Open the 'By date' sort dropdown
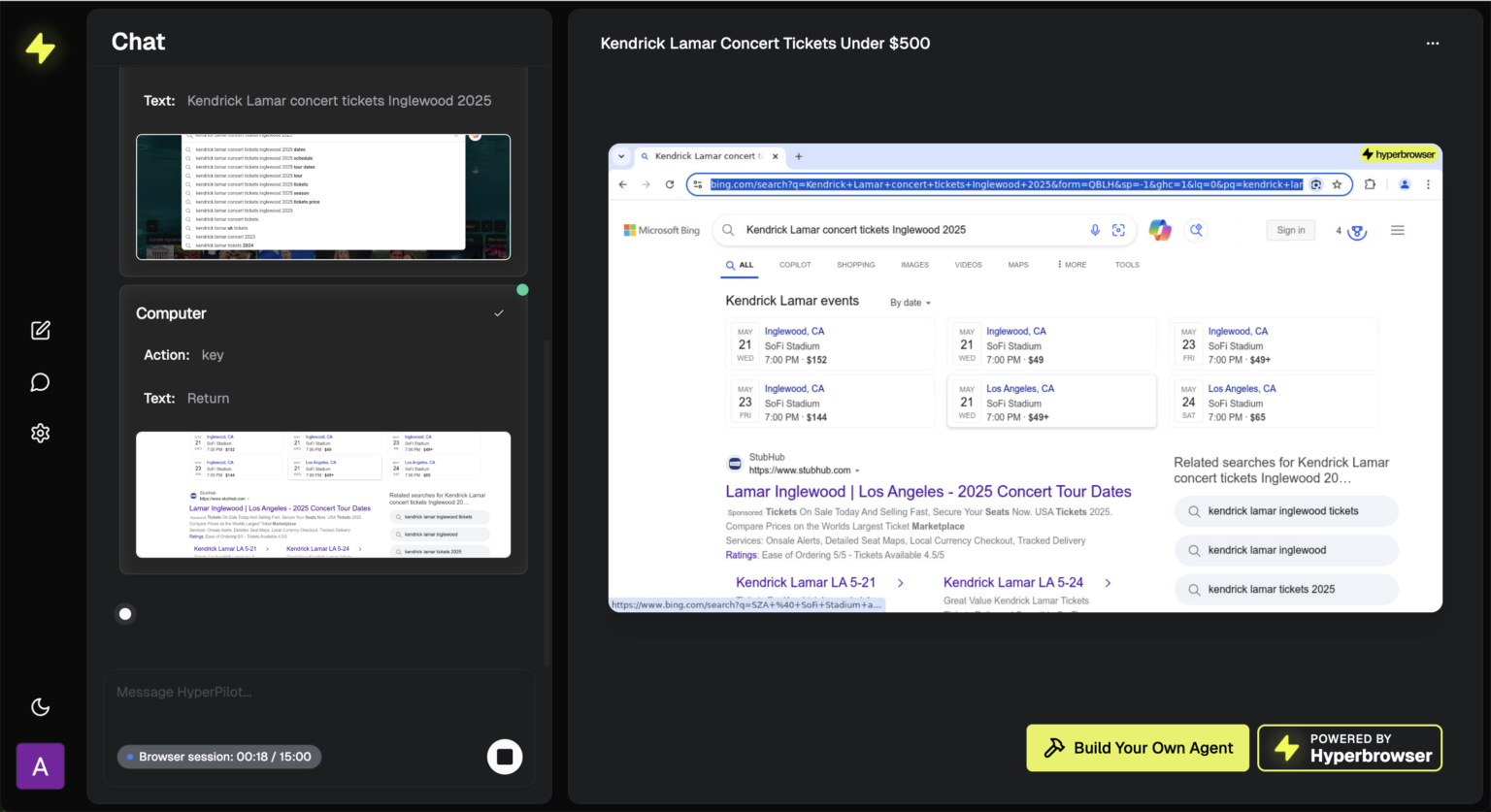Image resolution: width=1491 pixels, height=812 pixels. pos(909,302)
